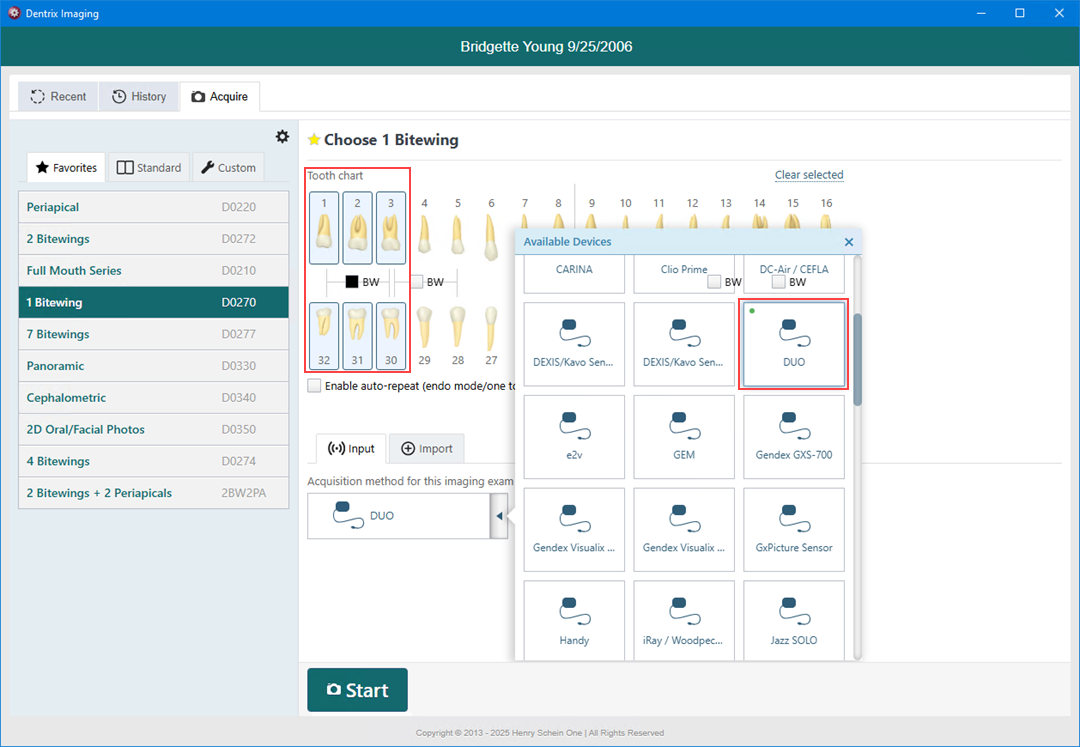Open settings gear above favorites list
The height and width of the screenshot is (747, 1080).
pos(282,137)
